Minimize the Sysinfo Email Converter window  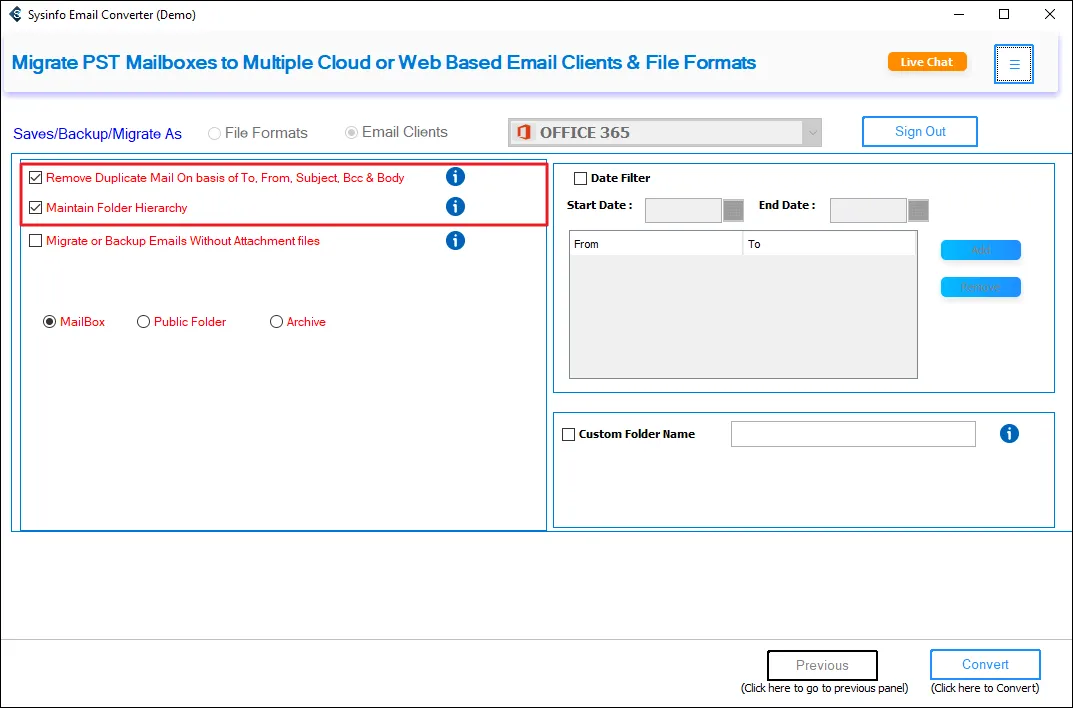(x=958, y=14)
